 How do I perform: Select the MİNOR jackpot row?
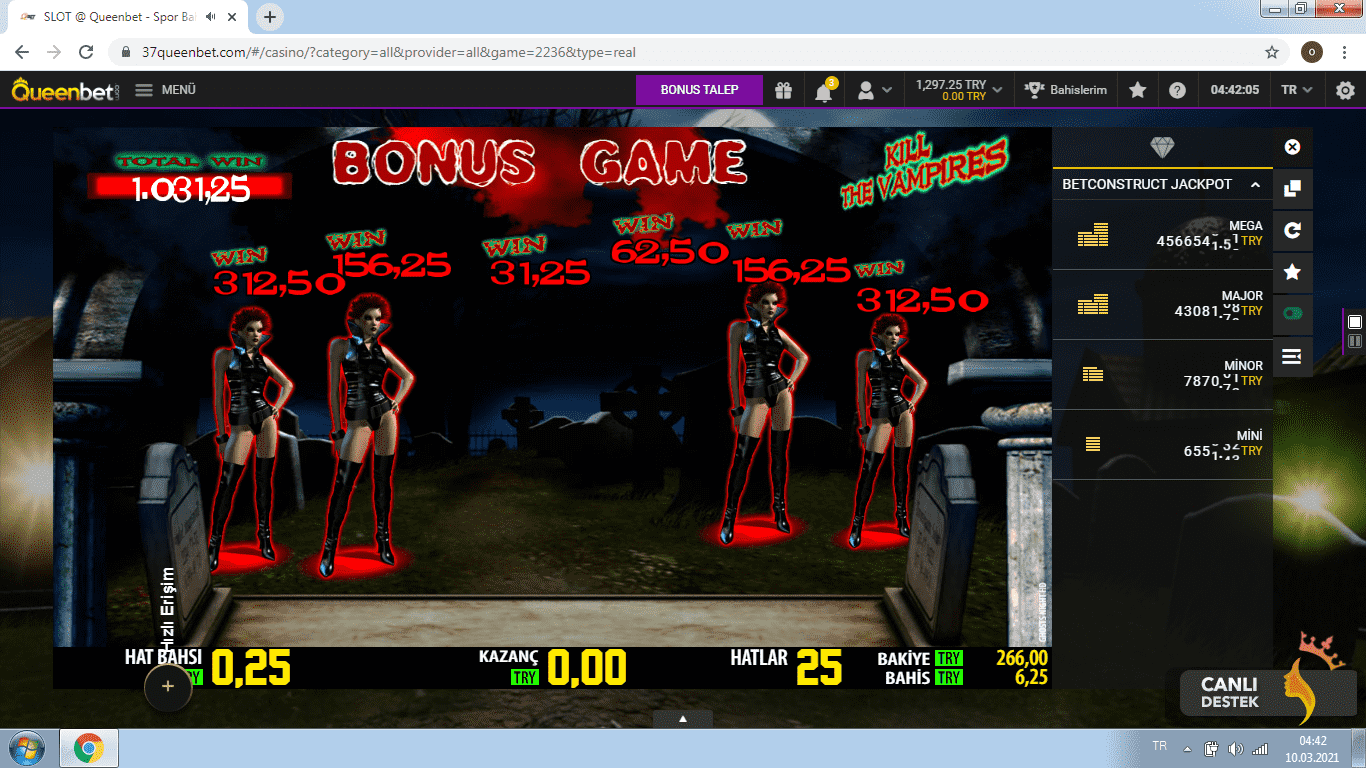click(1162, 375)
